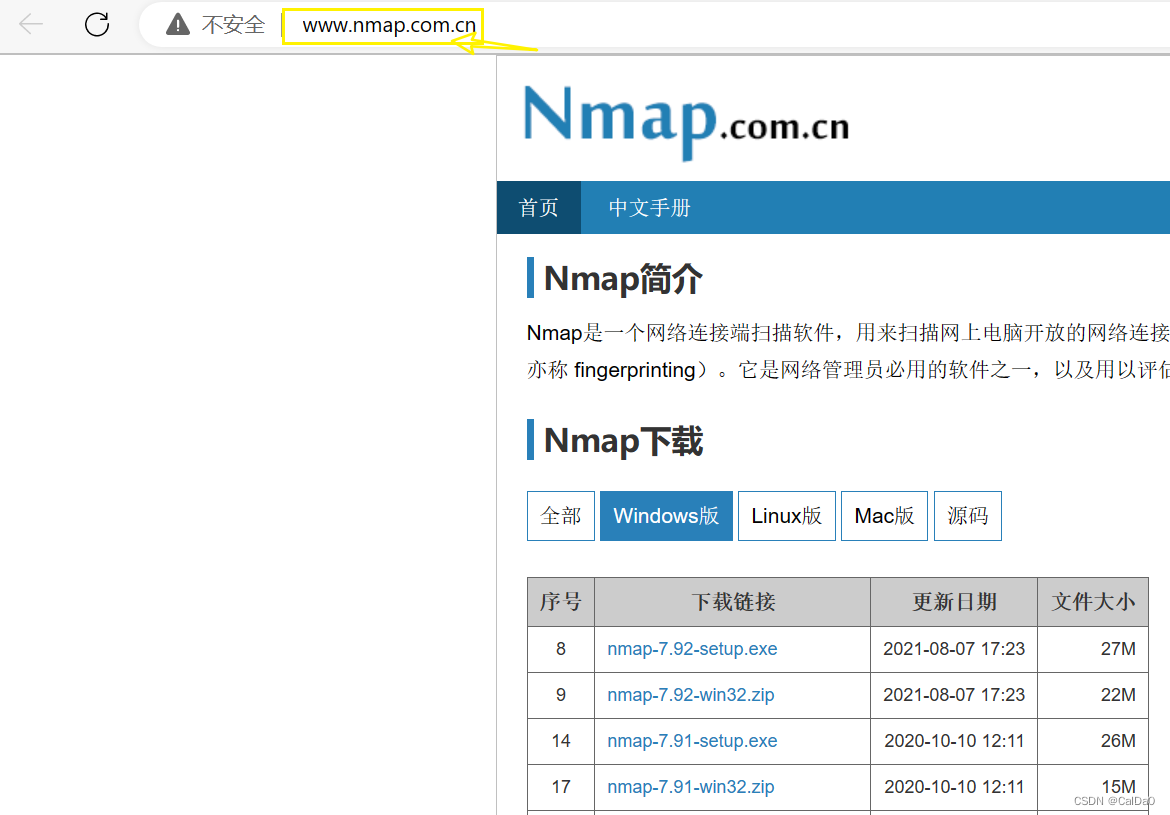Click the not-secure warning triangle icon
This screenshot has width=1170, height=815.
(x=178, y=25)
